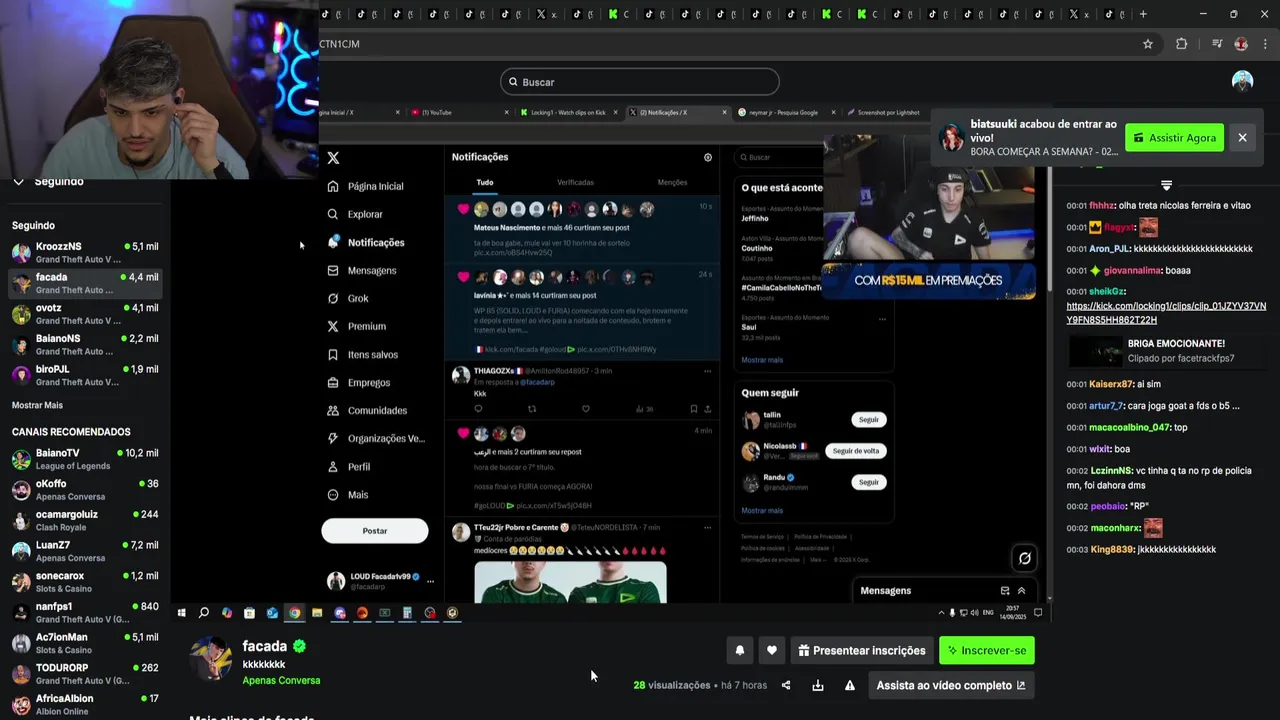Click chat username fhhhz
Image resolution: width=1280 pixels, height=720 pixels.
click(x=1101, y=205)
